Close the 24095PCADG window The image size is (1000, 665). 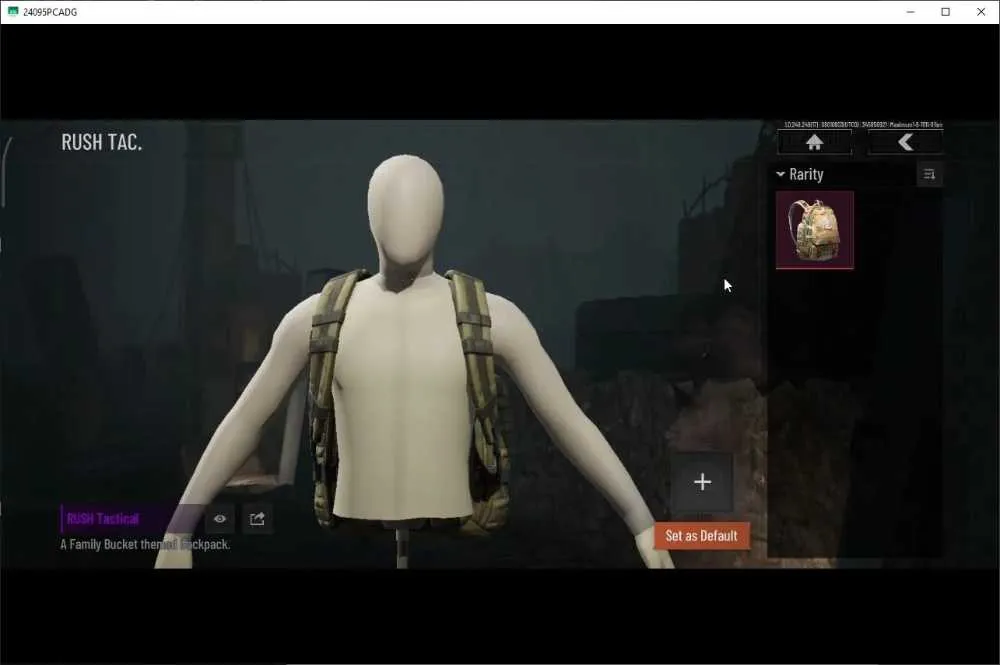982,12
